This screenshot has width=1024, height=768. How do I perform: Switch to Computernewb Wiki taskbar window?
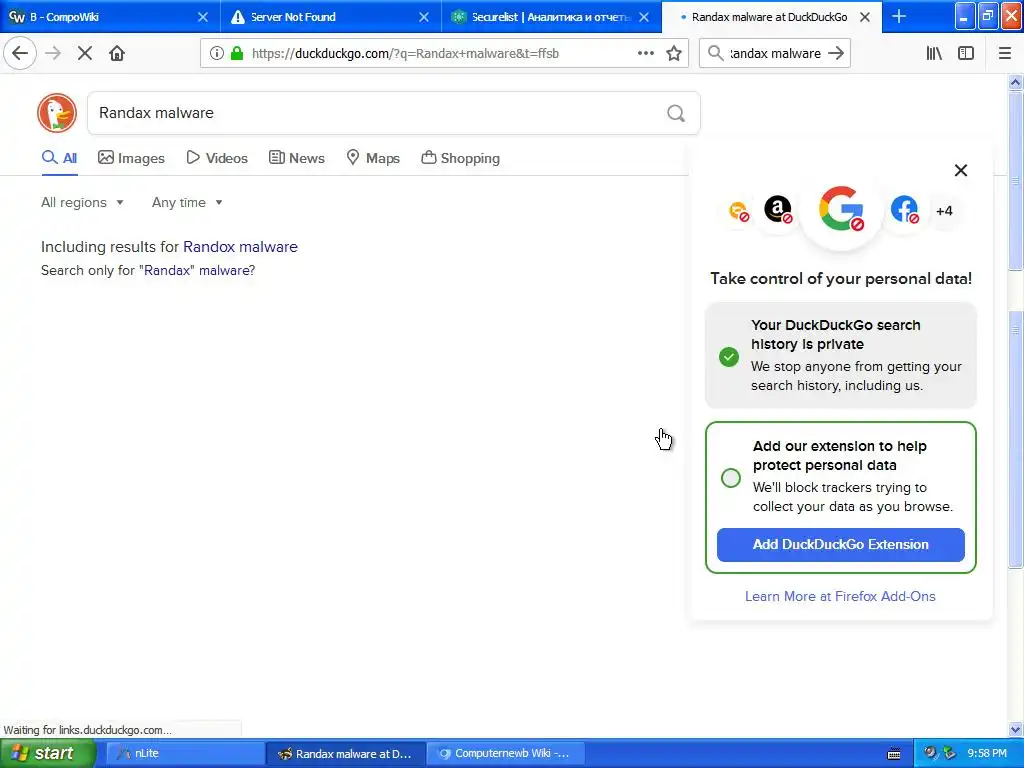point(504,754)
